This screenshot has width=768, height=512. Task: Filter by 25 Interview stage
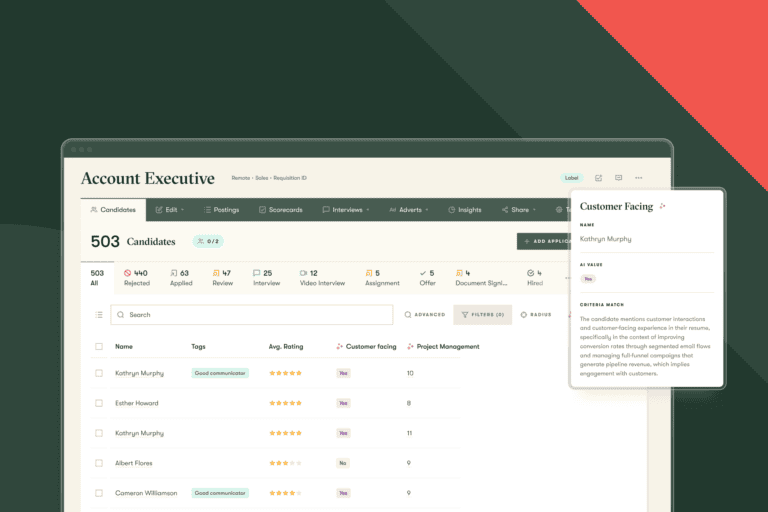tap(266, 278)
